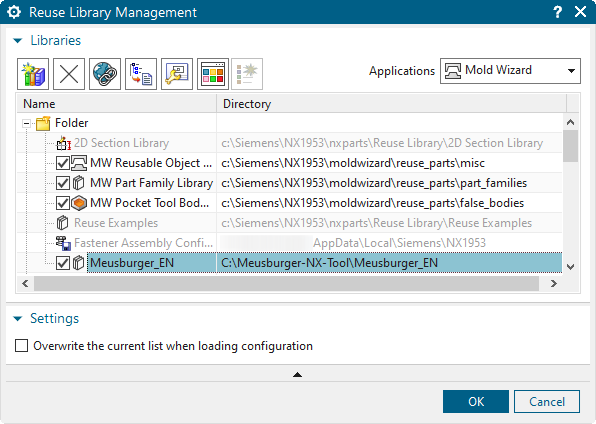The height and width of the screenshot is (424, 596).
Task: Click the Meusburger_EN library icon
Action: point(78,263)
